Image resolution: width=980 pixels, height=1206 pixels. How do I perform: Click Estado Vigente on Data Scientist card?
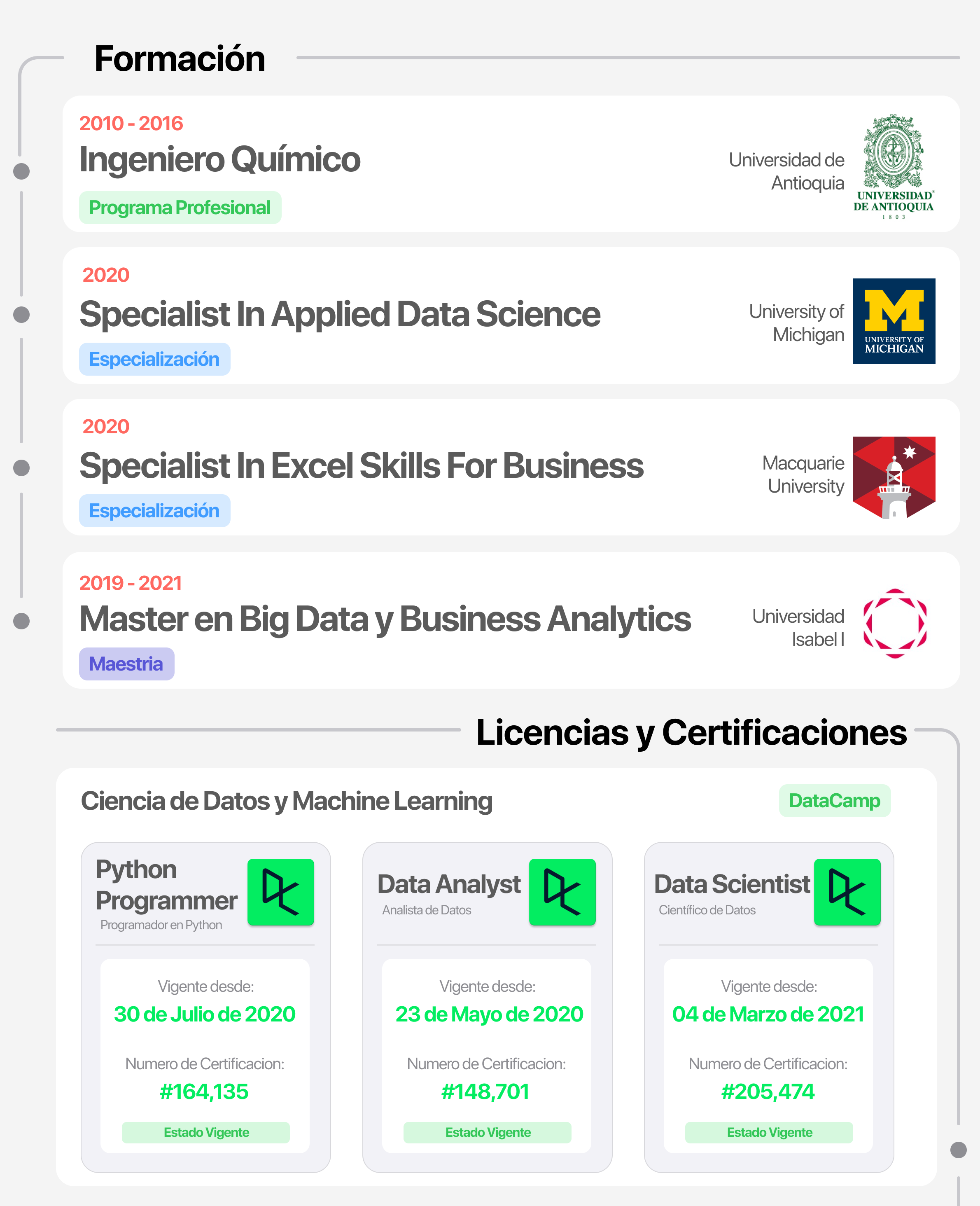(x=769, y=1133)
